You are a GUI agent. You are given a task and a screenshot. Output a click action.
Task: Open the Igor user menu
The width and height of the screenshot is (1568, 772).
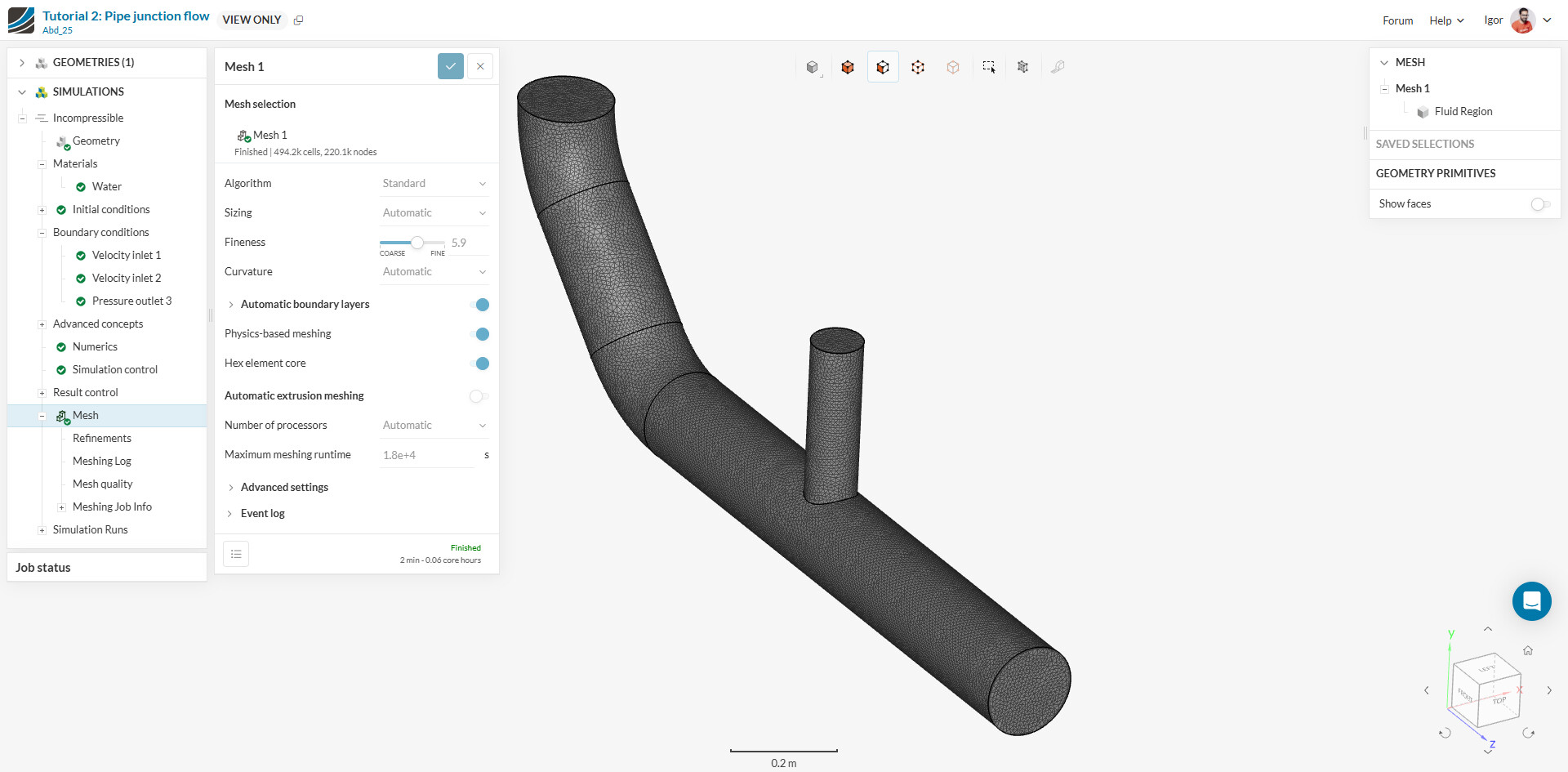pos(1517,20)
